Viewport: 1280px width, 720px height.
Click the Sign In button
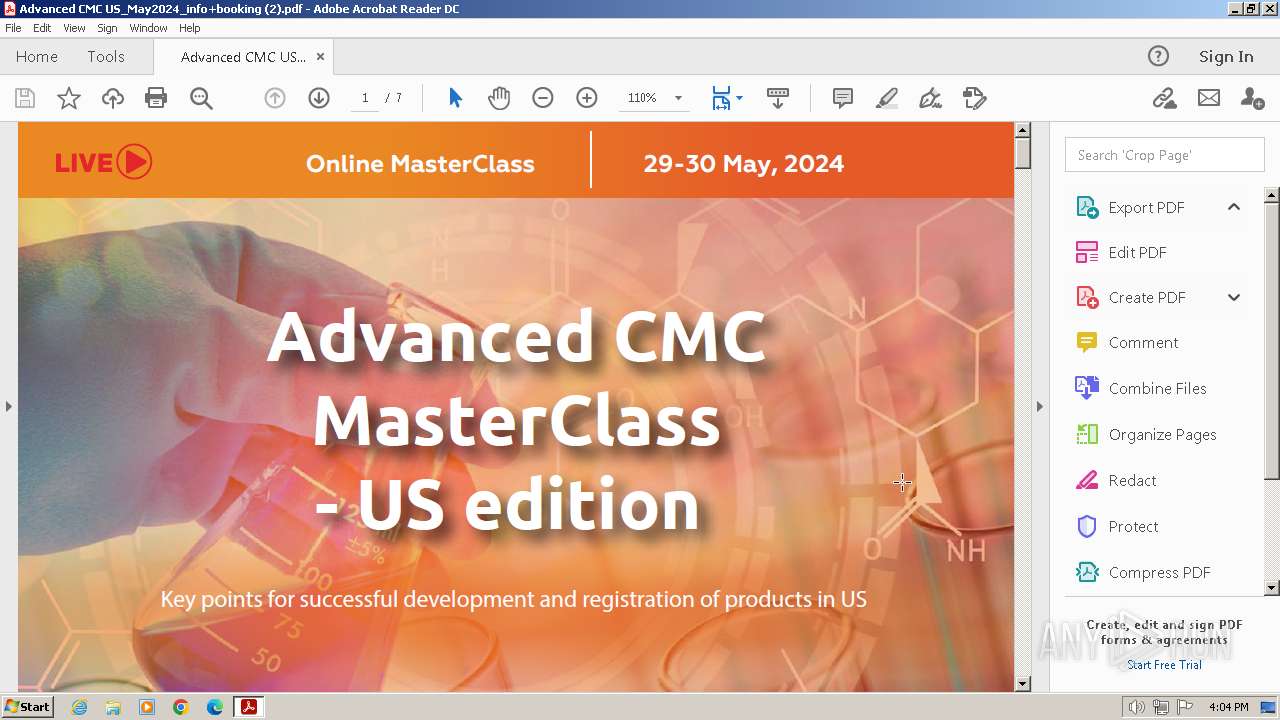[1226, 57]
